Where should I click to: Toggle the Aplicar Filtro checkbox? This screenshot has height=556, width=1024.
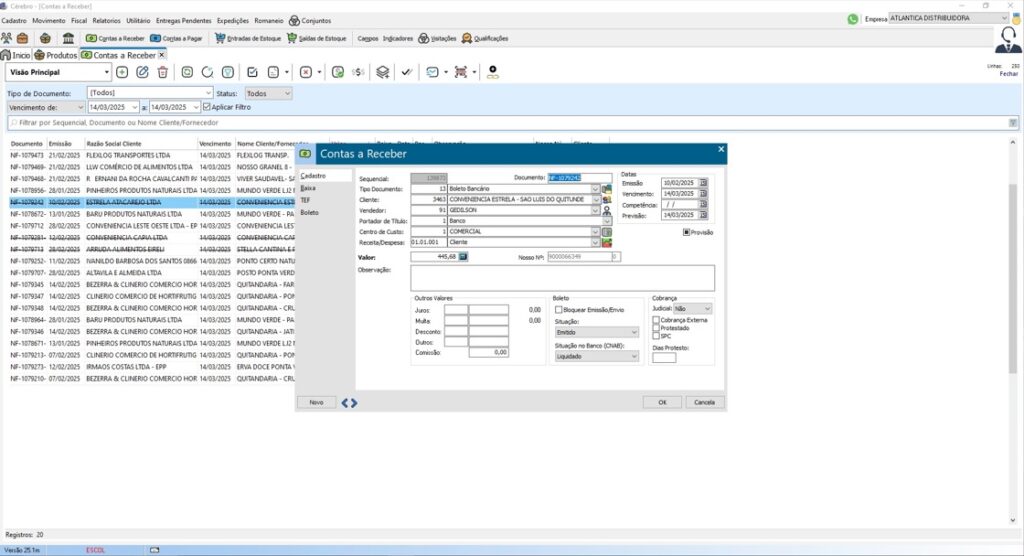click(x=206, y=106)
